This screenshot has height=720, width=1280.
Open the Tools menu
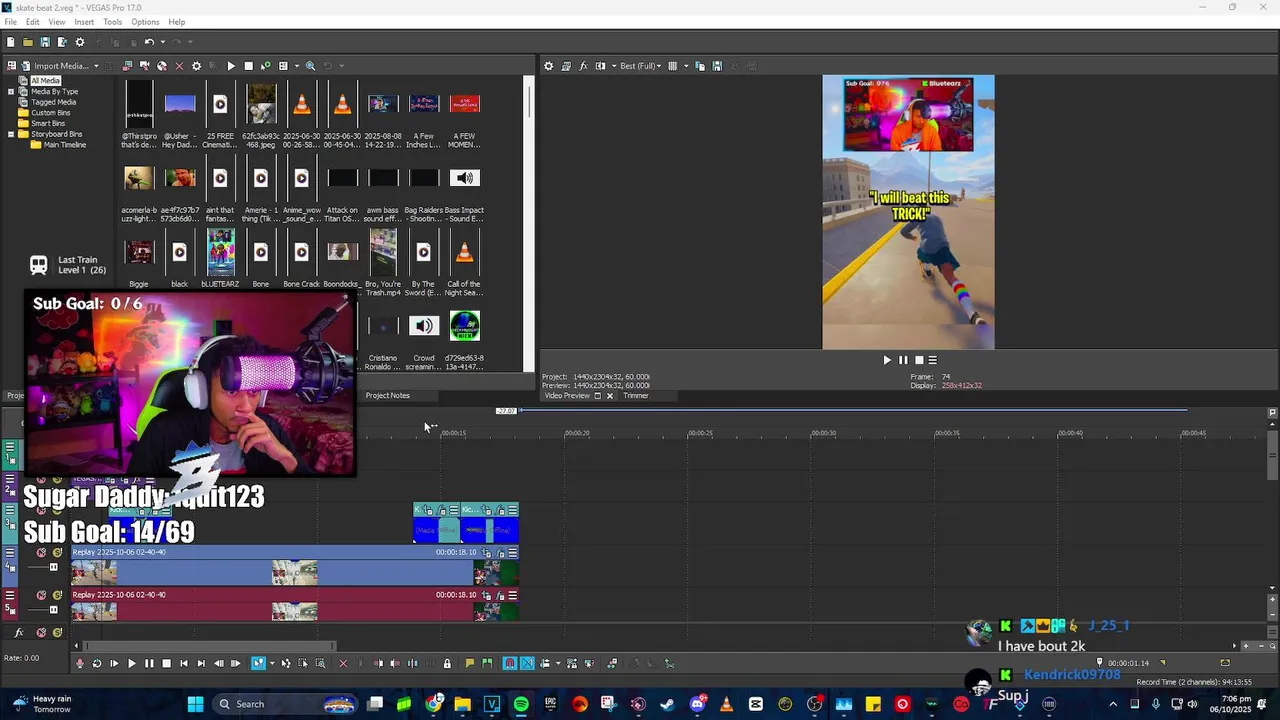[x=113, y=22]
